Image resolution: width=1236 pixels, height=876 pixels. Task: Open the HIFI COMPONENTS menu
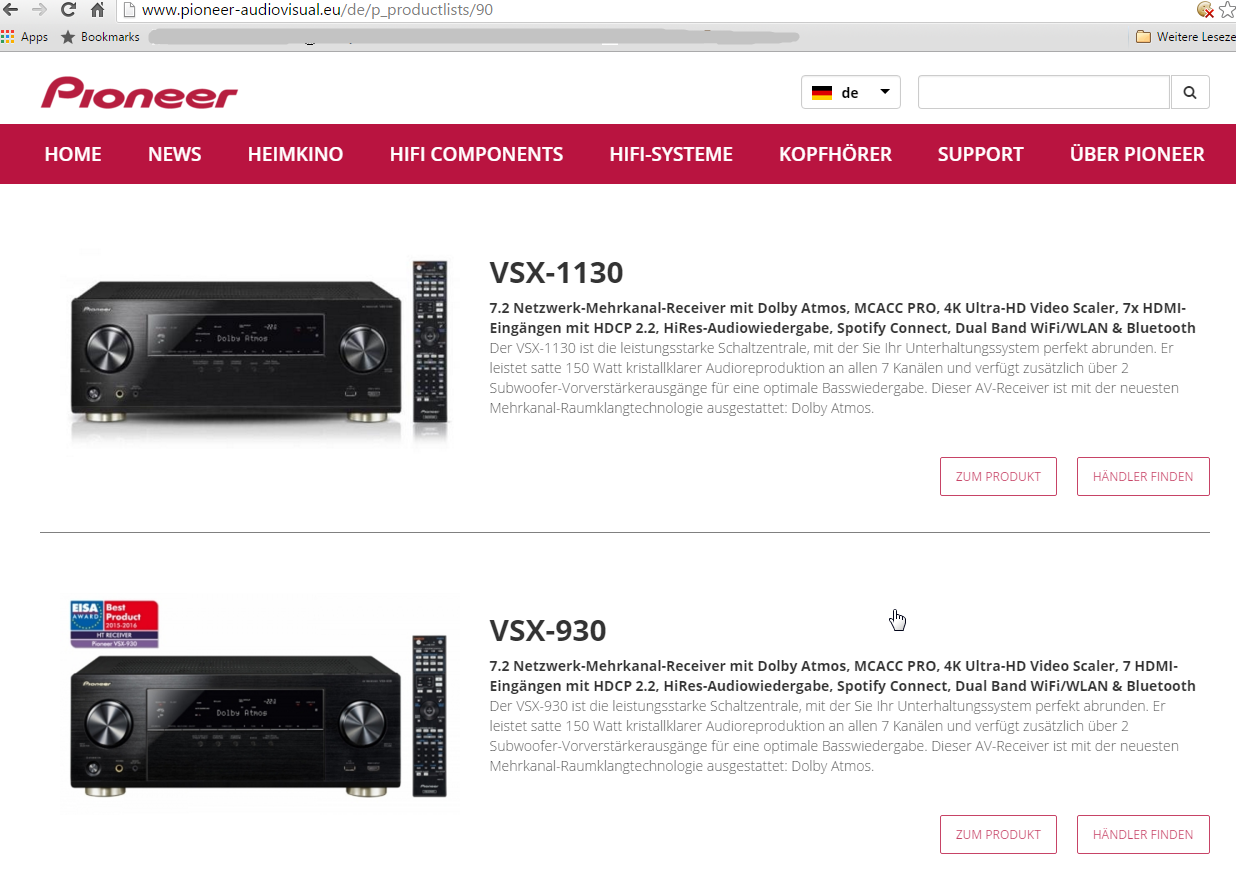click(476, 154)
